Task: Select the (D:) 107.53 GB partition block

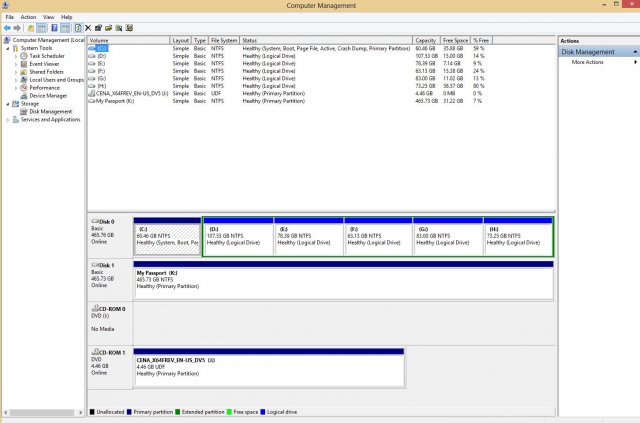Action: [238, 236]
